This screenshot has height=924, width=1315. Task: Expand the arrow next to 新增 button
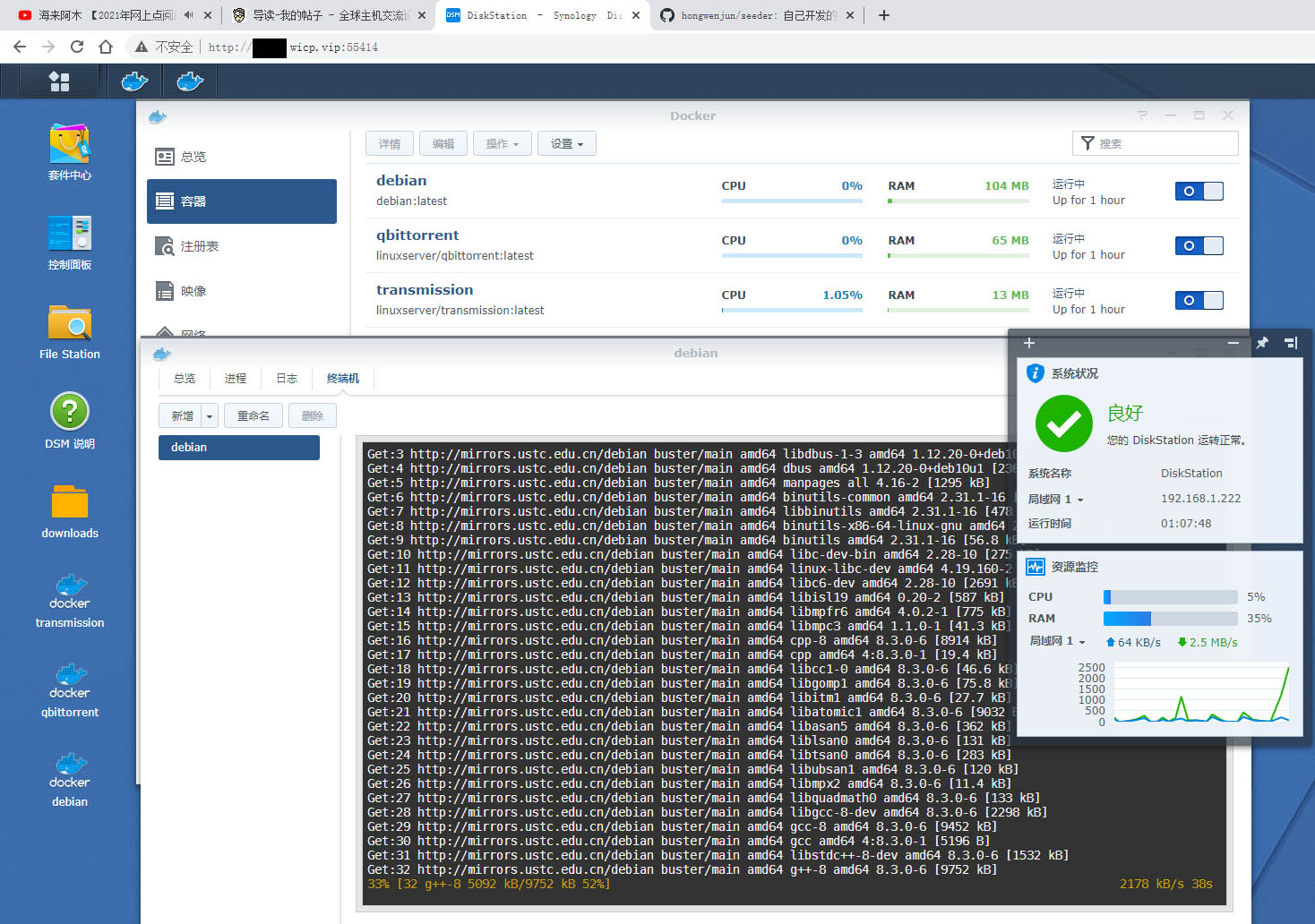210,415
